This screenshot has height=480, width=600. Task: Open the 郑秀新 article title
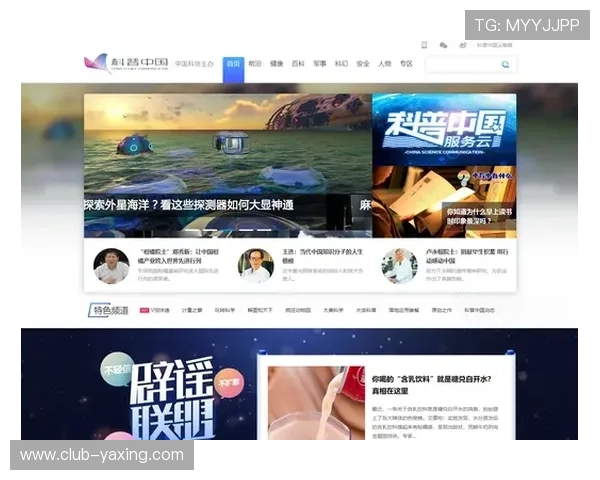178,256
